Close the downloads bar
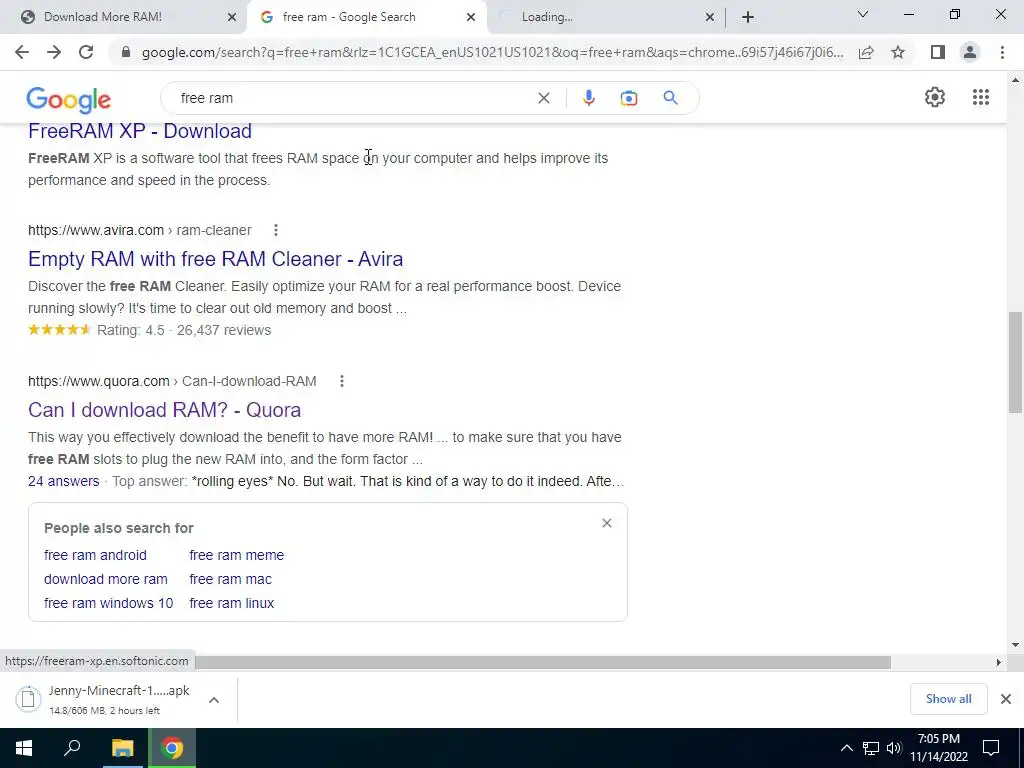This screenshot has width=1024, height=768. (x=1006, y=699)
